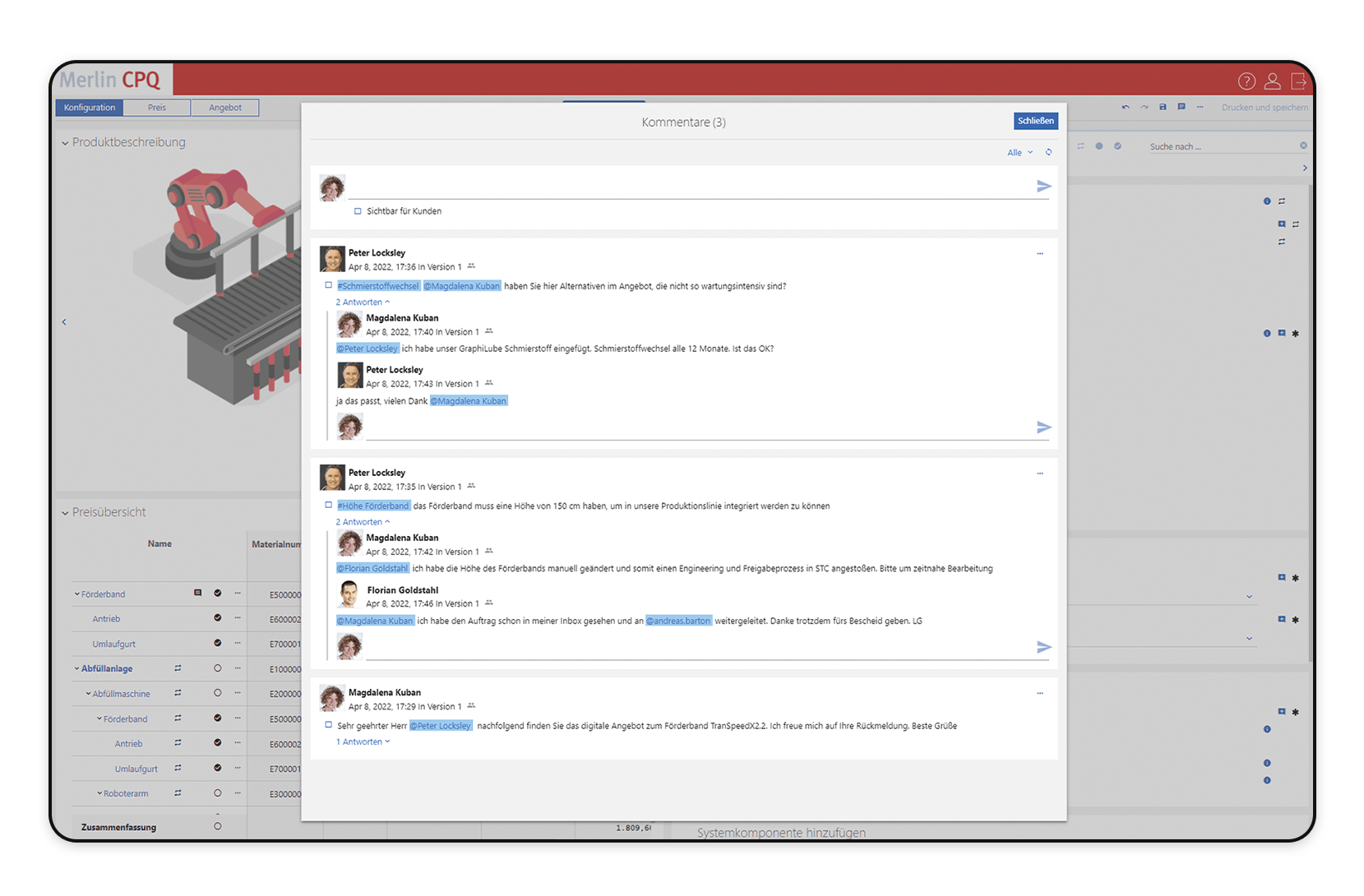Click the save disk icon
The image size is (1364, 896).
(x=1163, y=107)
